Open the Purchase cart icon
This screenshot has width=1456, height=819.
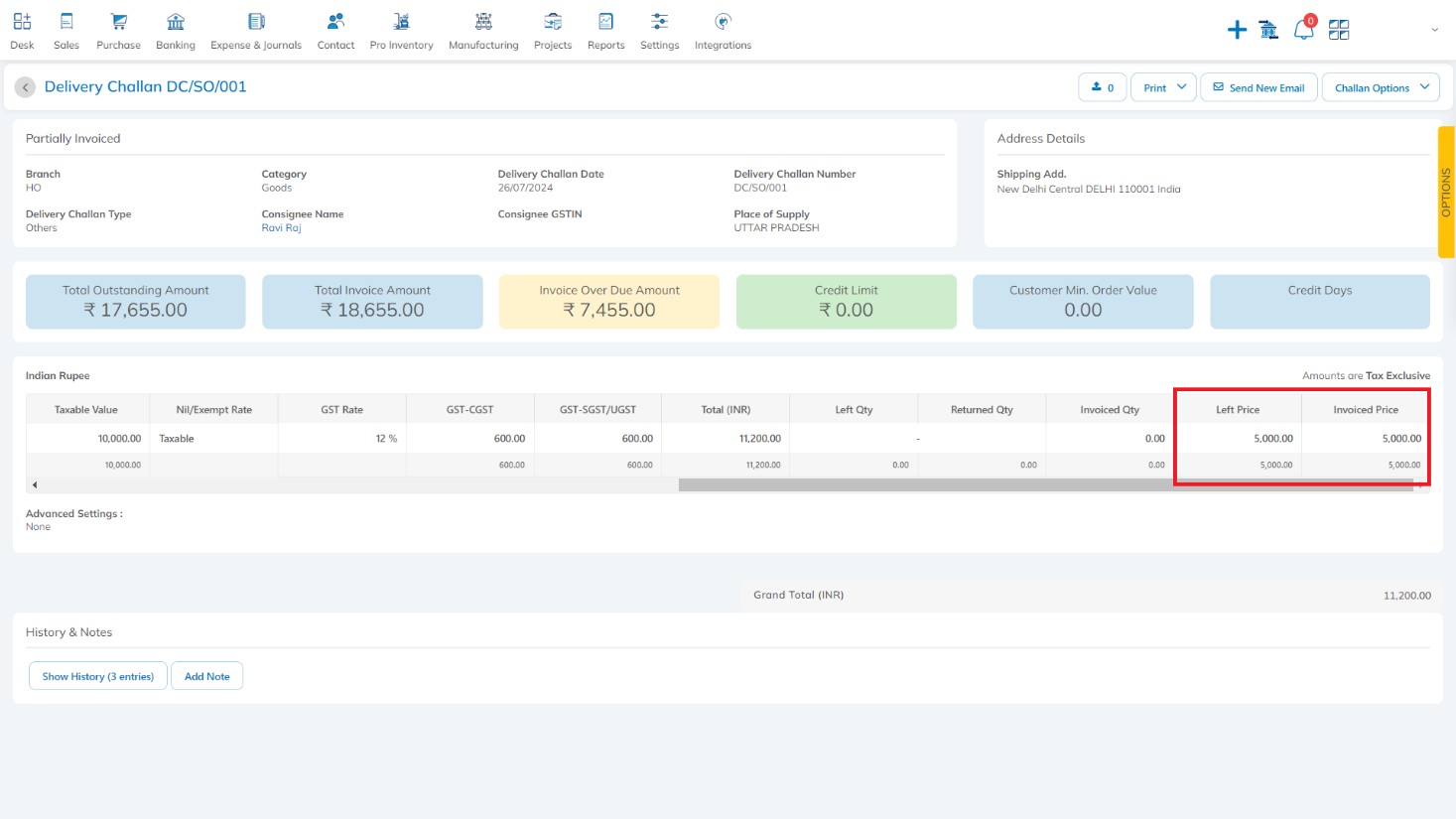coord(118,21)
